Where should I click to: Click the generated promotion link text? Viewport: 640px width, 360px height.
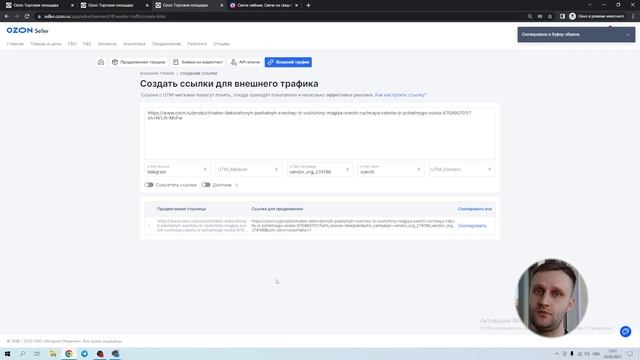pos(353,226)
